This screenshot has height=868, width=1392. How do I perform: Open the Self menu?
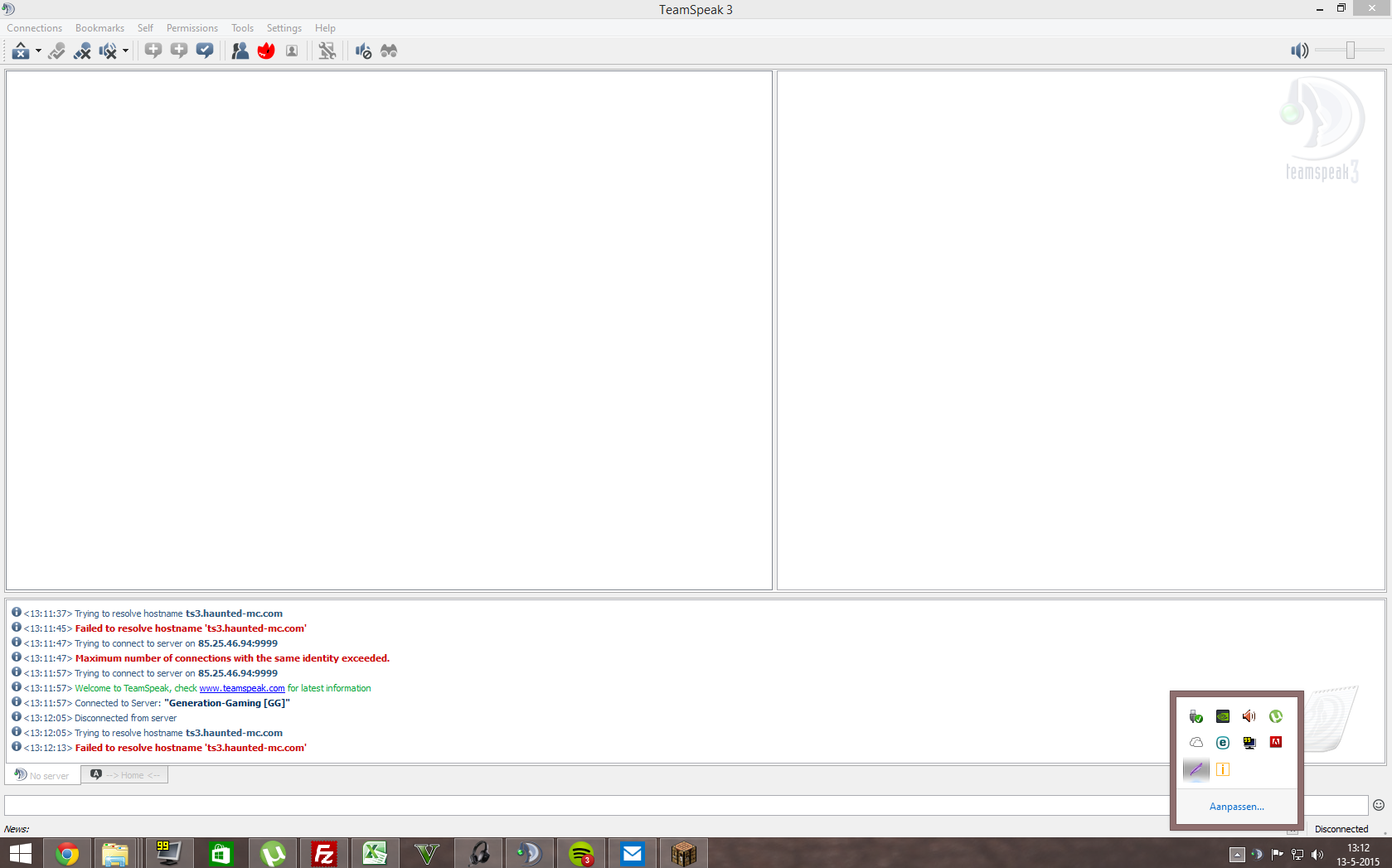coord(145,28)
